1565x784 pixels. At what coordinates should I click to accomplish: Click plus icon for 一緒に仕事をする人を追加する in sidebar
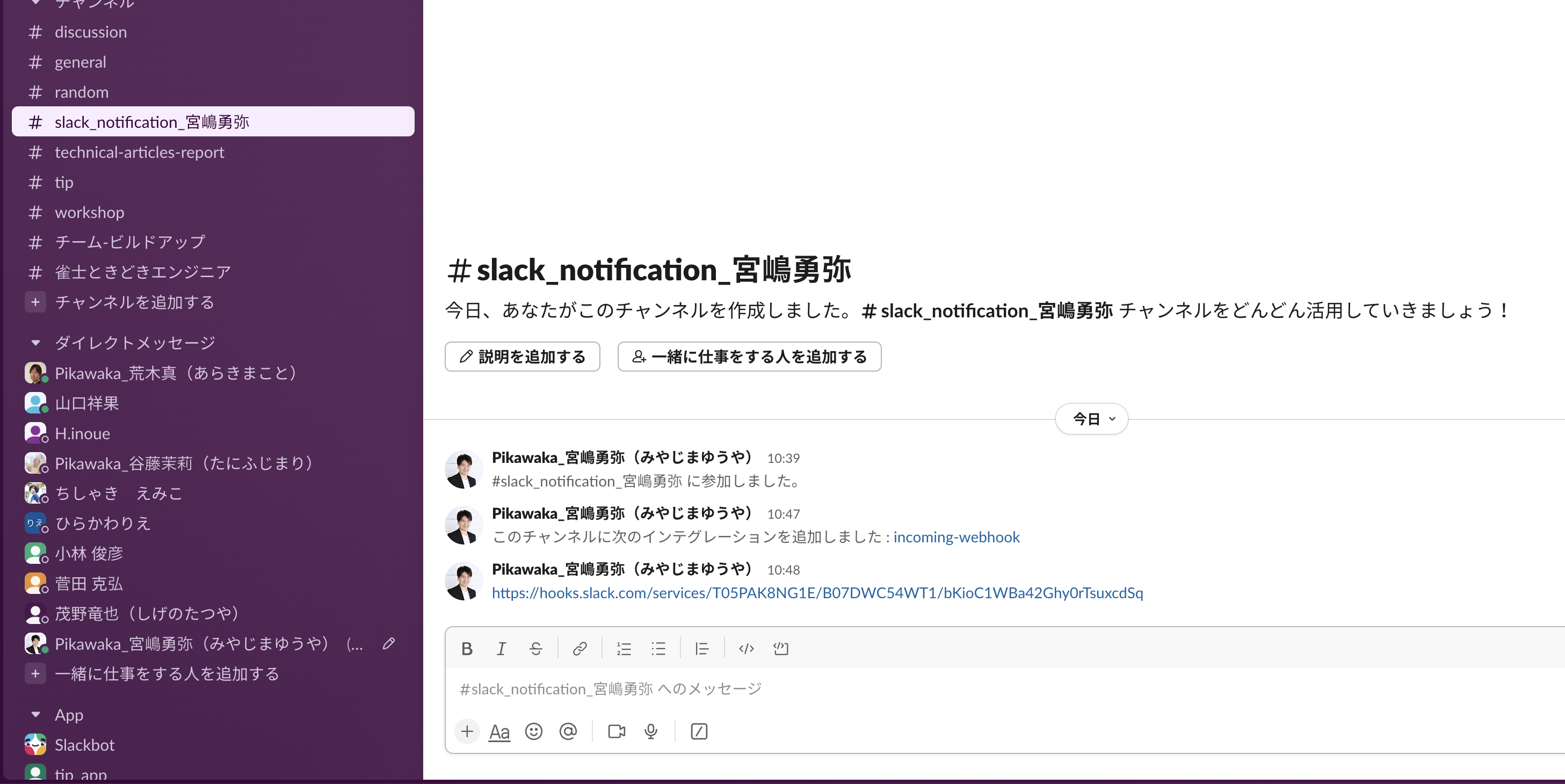pos(35,673)
